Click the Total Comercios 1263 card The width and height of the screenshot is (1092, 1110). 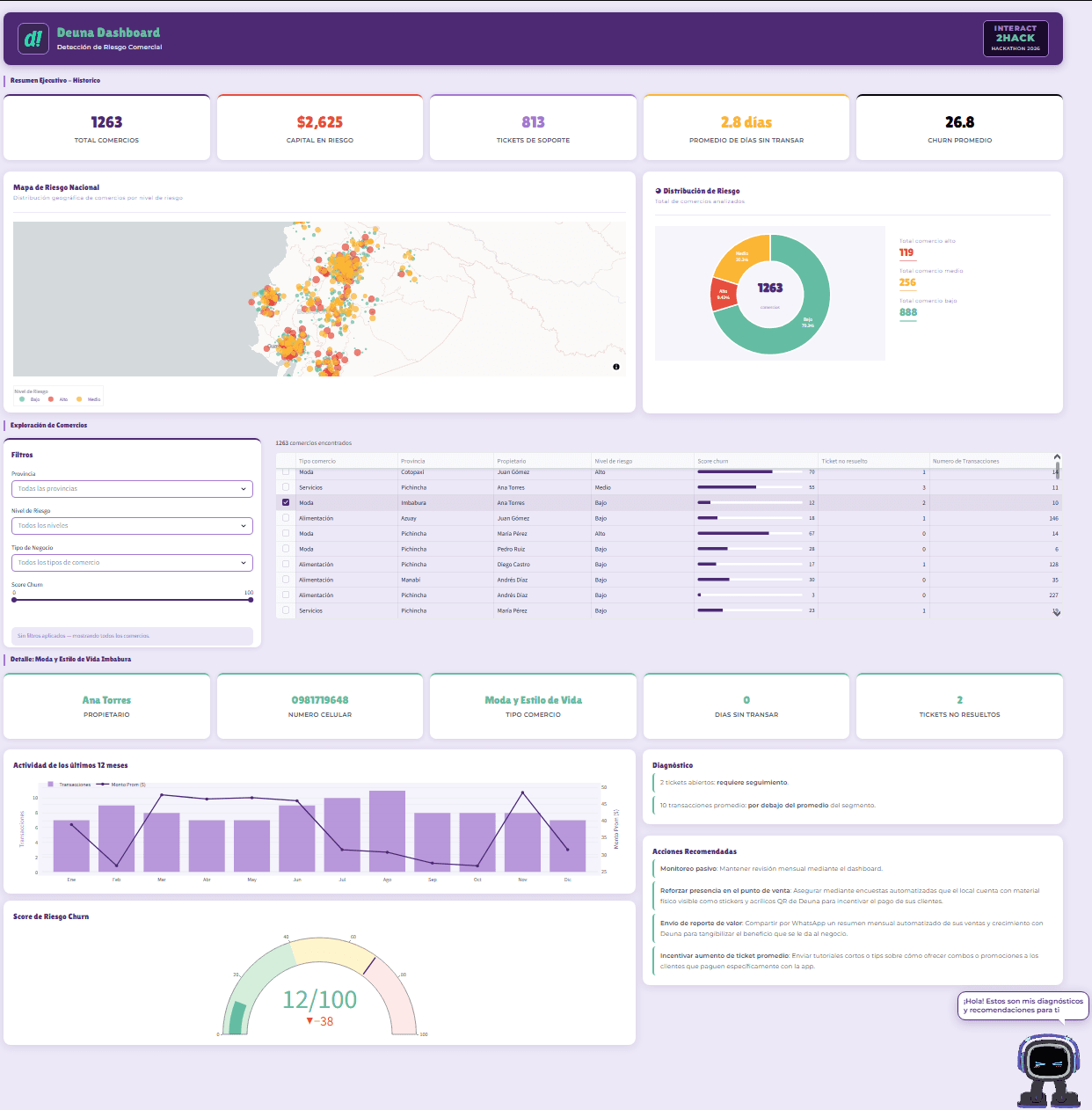[106, 128]
